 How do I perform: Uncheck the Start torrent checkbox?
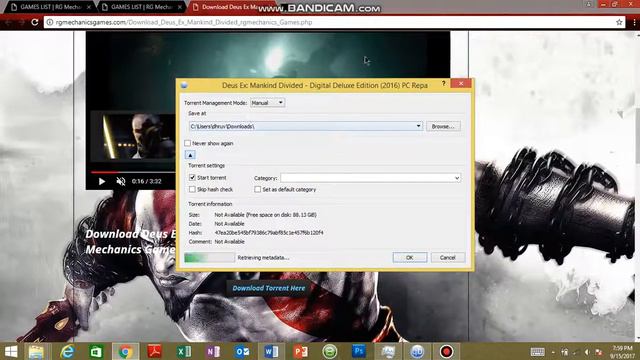pos(192,178)
